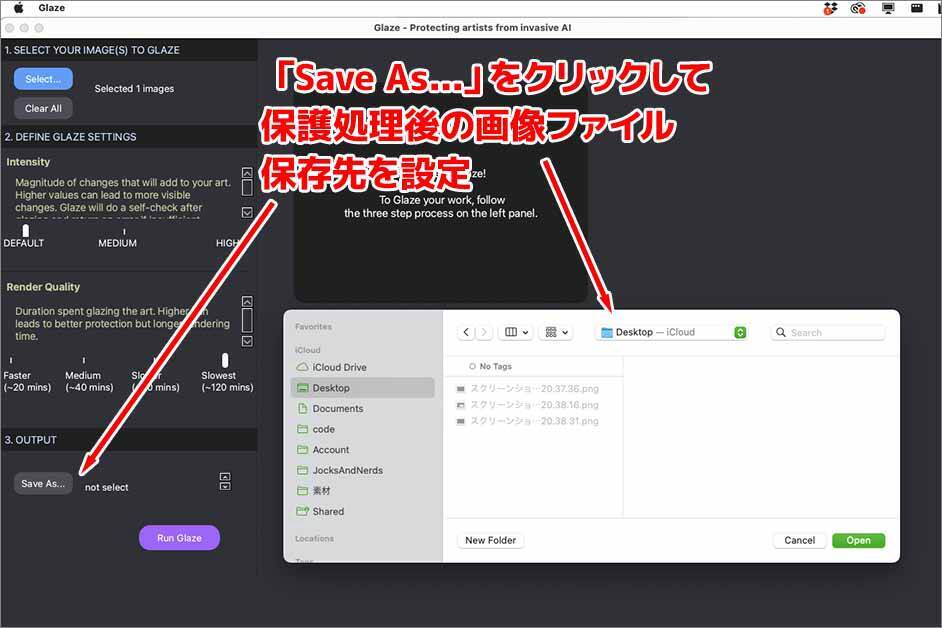
Task: Click the Dropbox menu bar icon
Action: (x=830, y=8)
